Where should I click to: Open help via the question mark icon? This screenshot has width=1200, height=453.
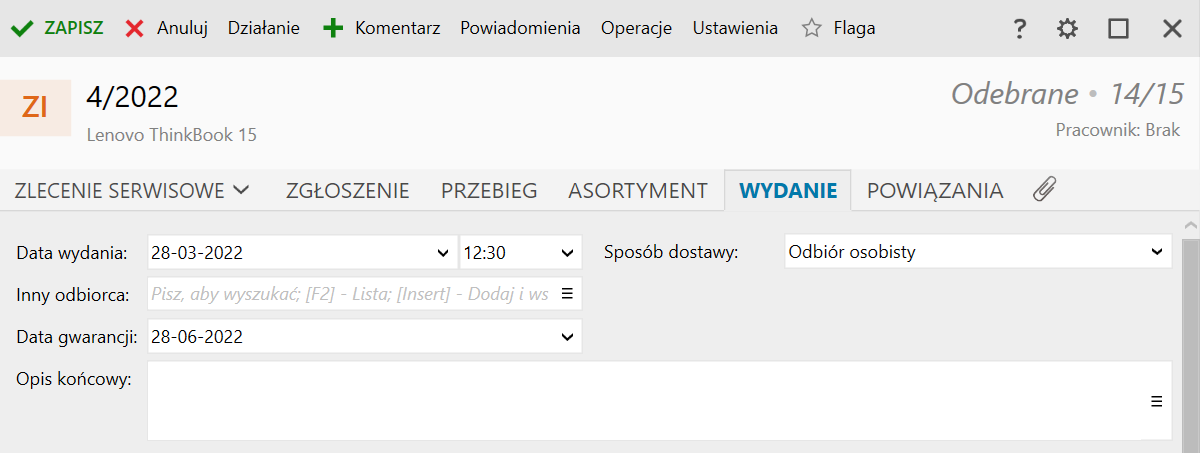click(1019, 29)
